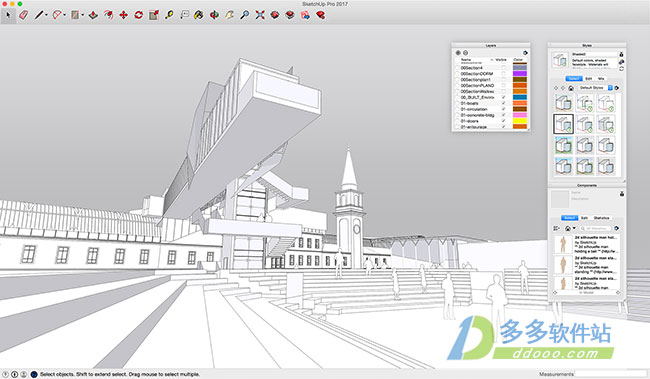Switch to Styles Mix tab

coord(601,78)
